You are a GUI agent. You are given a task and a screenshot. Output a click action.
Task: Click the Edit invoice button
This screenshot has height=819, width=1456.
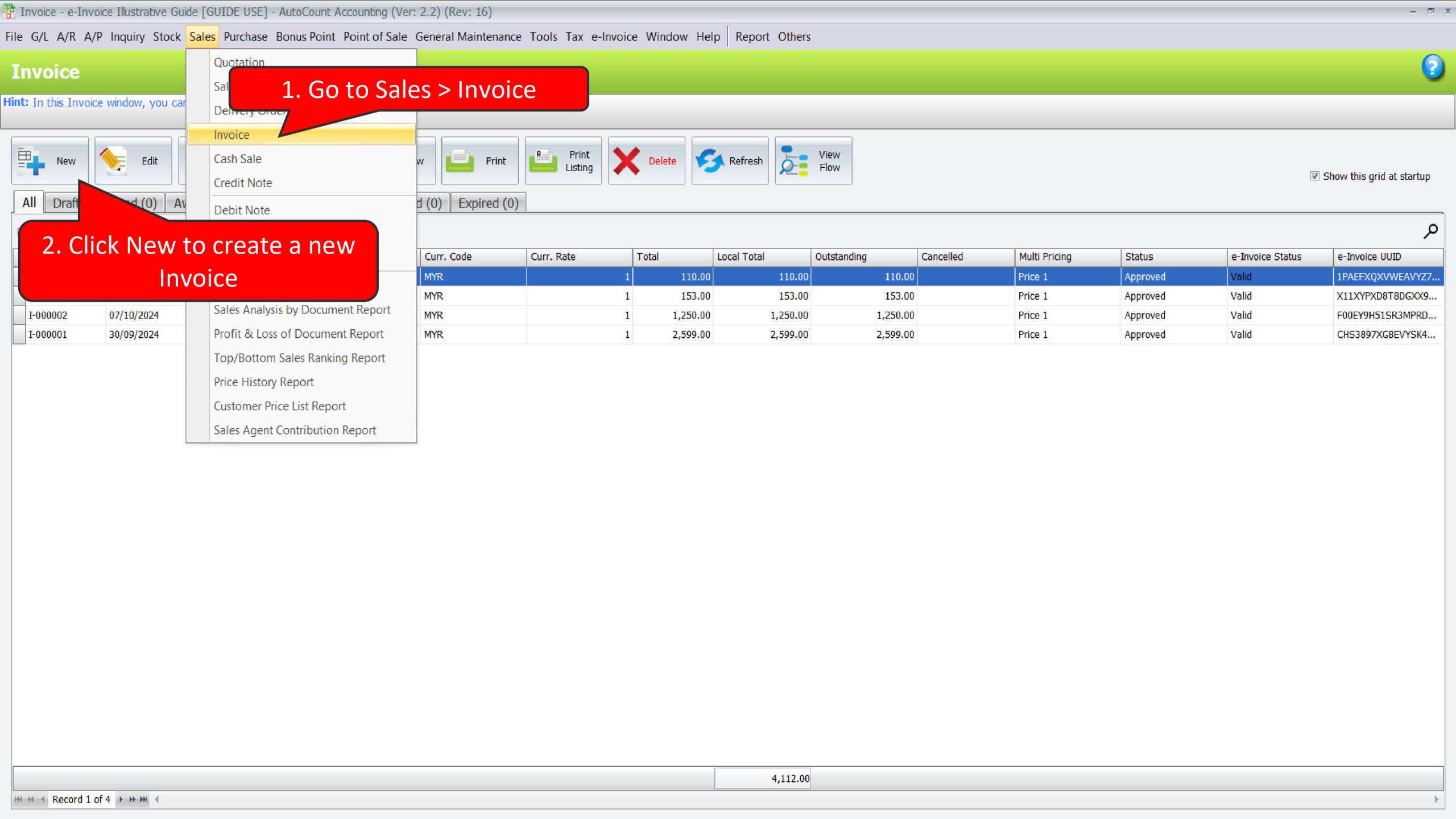(133, 161)
